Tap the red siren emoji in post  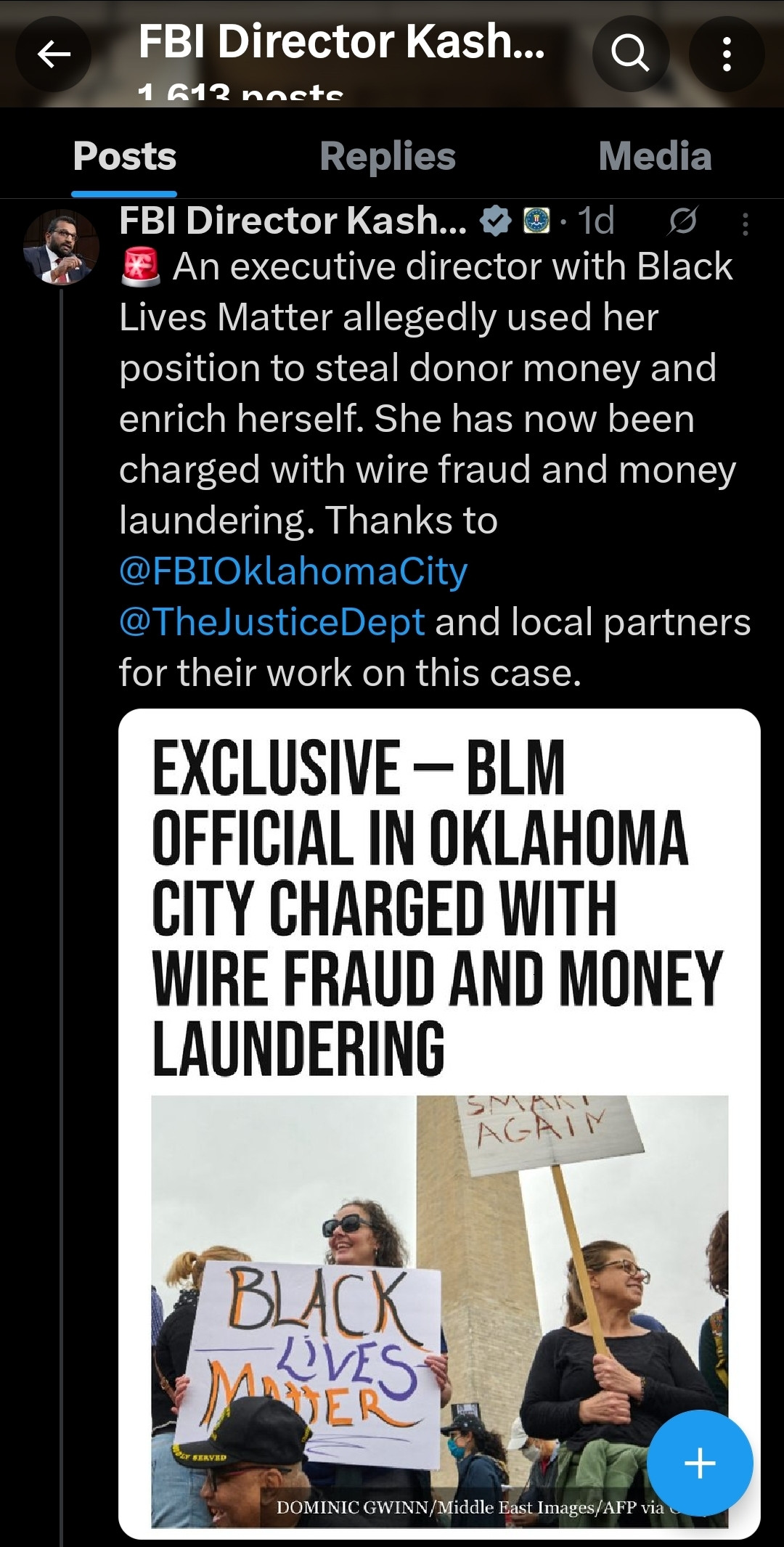(140, 266)
